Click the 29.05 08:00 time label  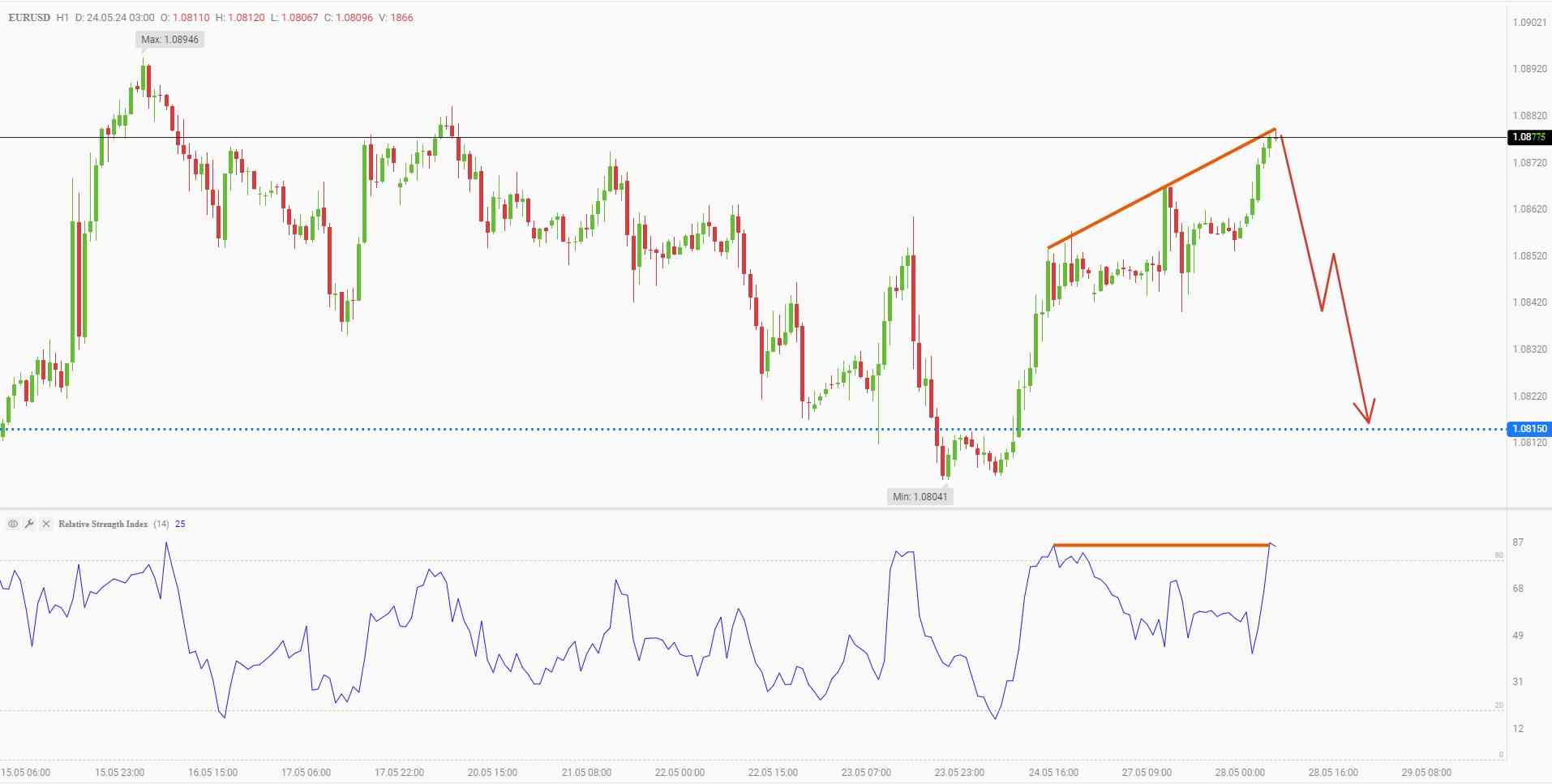pyautogui.click(x=1426, y=773)
